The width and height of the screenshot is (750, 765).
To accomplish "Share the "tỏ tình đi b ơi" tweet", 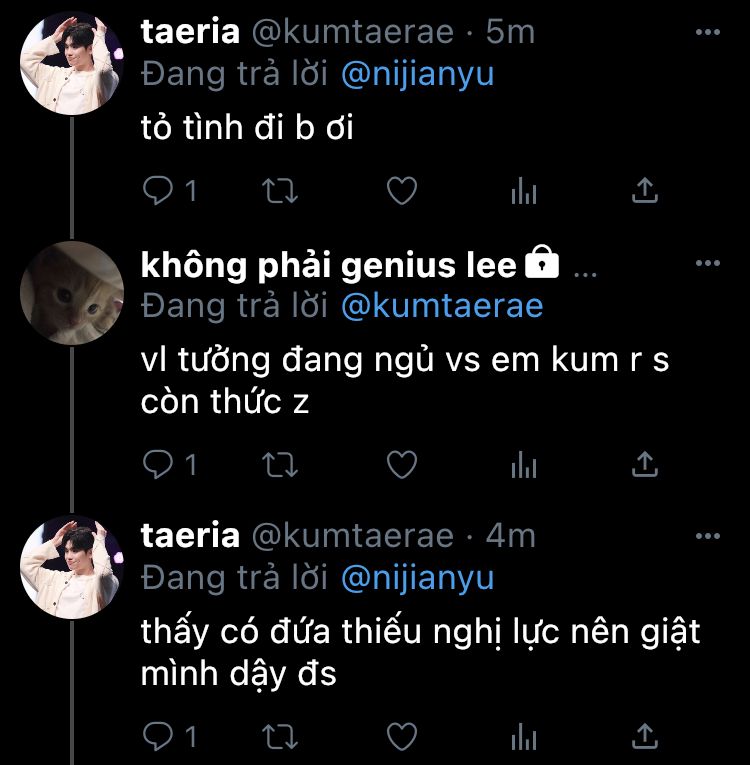I will tap(646, 190).
